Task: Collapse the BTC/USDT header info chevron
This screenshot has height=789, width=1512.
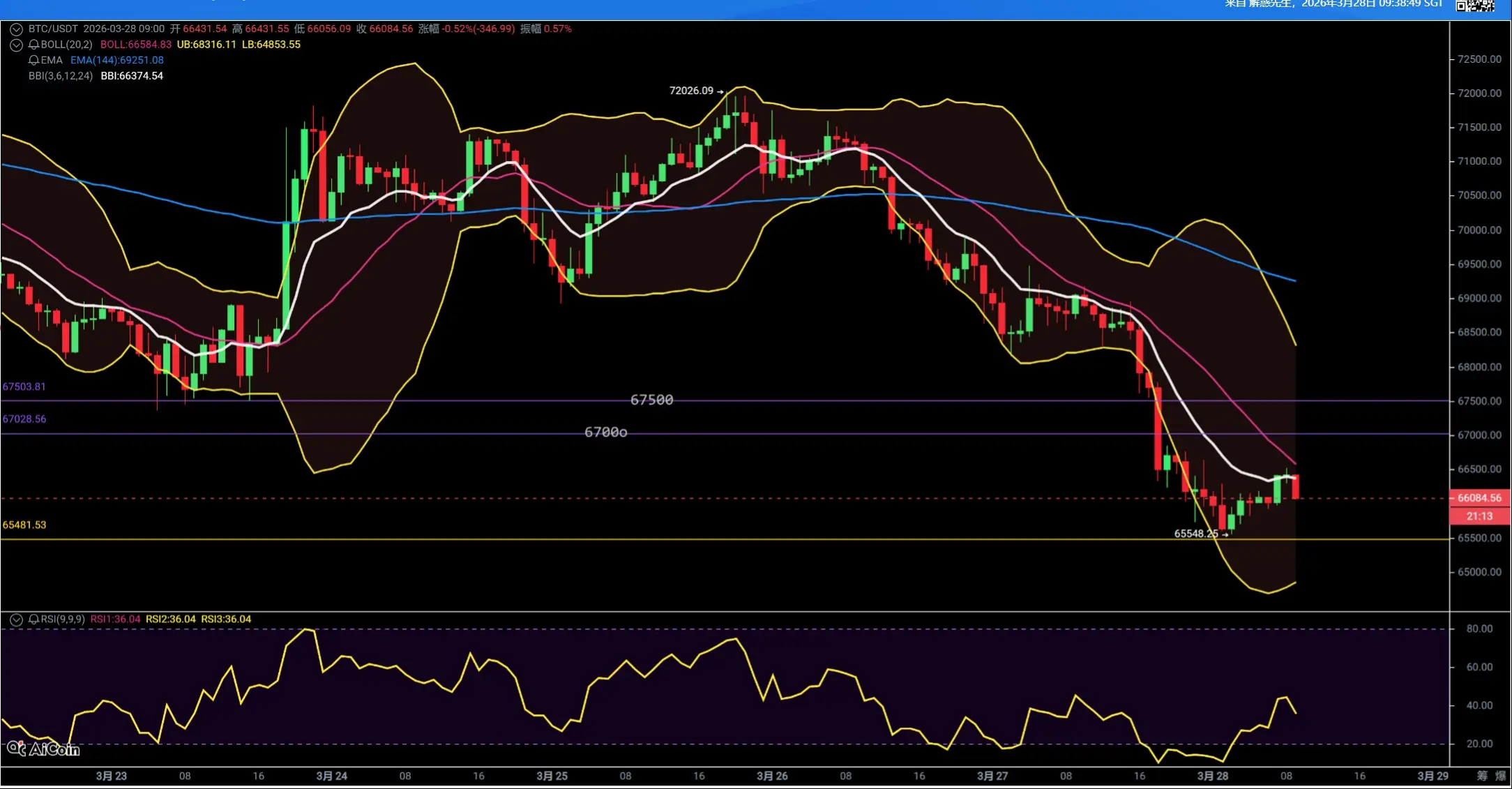Action: point(16,29)
